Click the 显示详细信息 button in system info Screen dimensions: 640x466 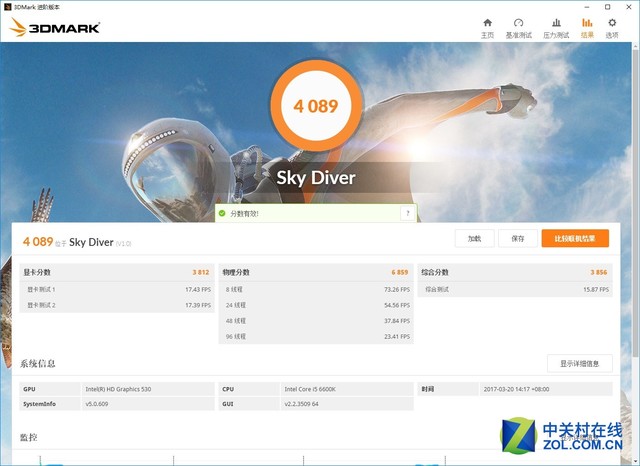(x=580, y=364)
